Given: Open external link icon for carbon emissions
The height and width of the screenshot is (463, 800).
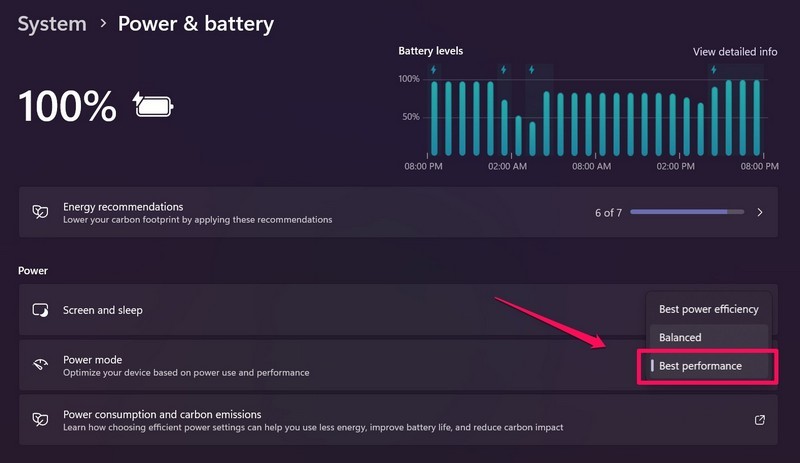Looking at the screenshot, I should click(759, 420).
